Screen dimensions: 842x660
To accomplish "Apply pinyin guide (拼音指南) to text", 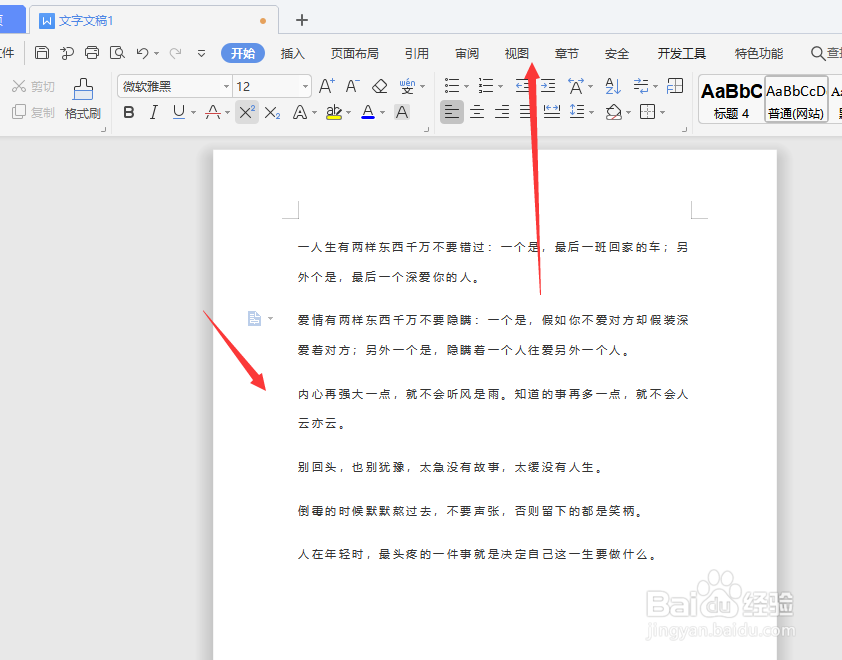I will 406,87.
